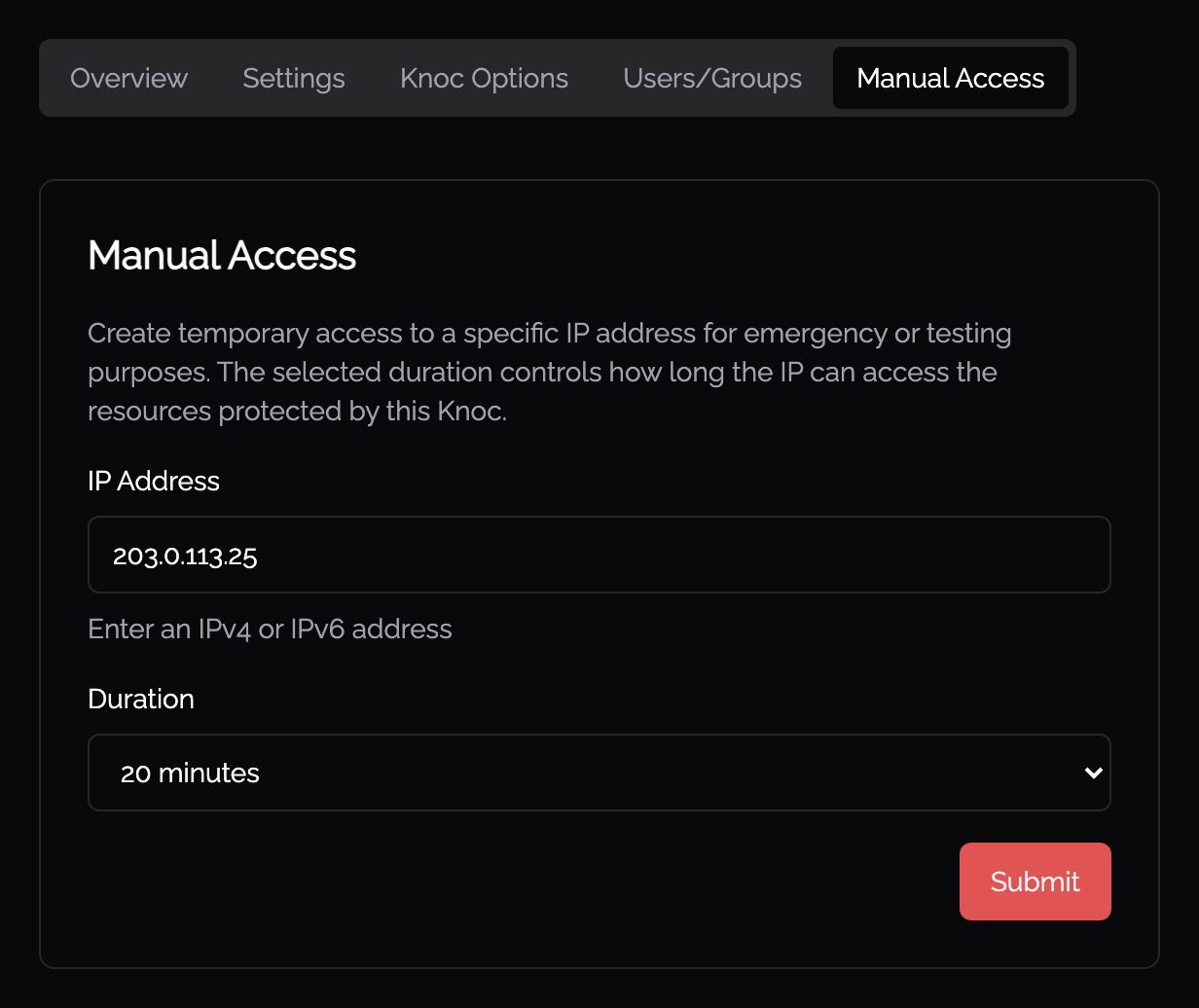Open the Settings tab

click(x=294, y=78)
